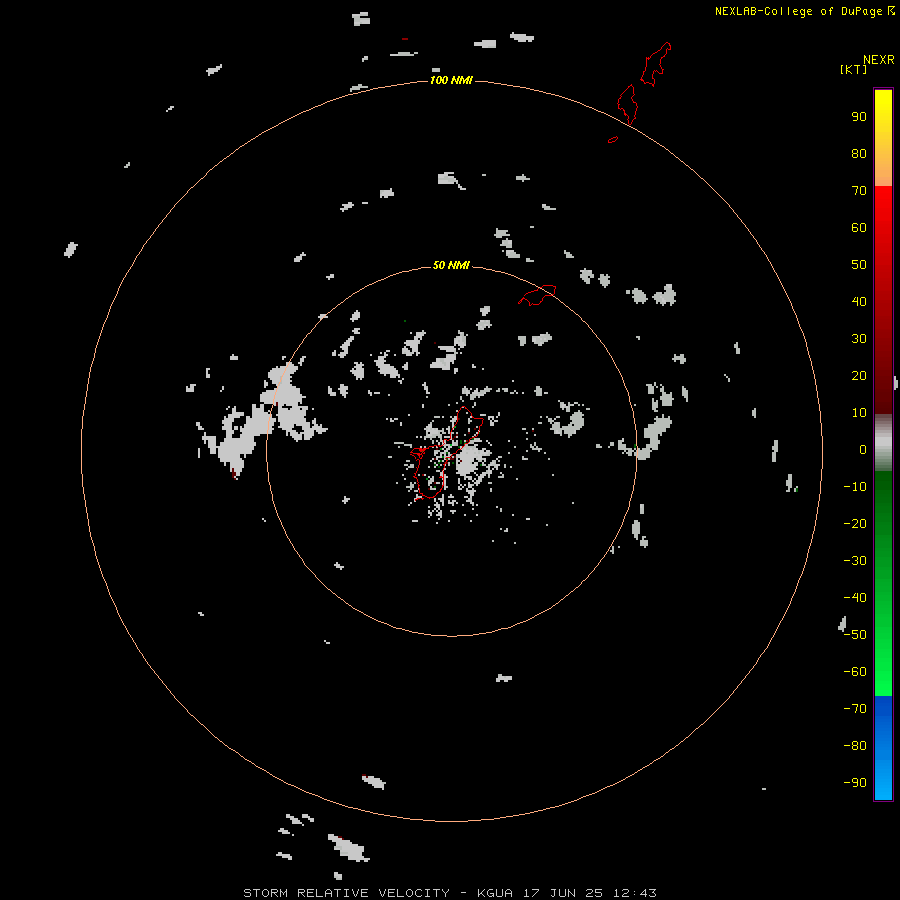This screenshot has width=900, height=900.
Task: Click the [KT] units label
Action: pyautogui.click(x=854, y=69)
